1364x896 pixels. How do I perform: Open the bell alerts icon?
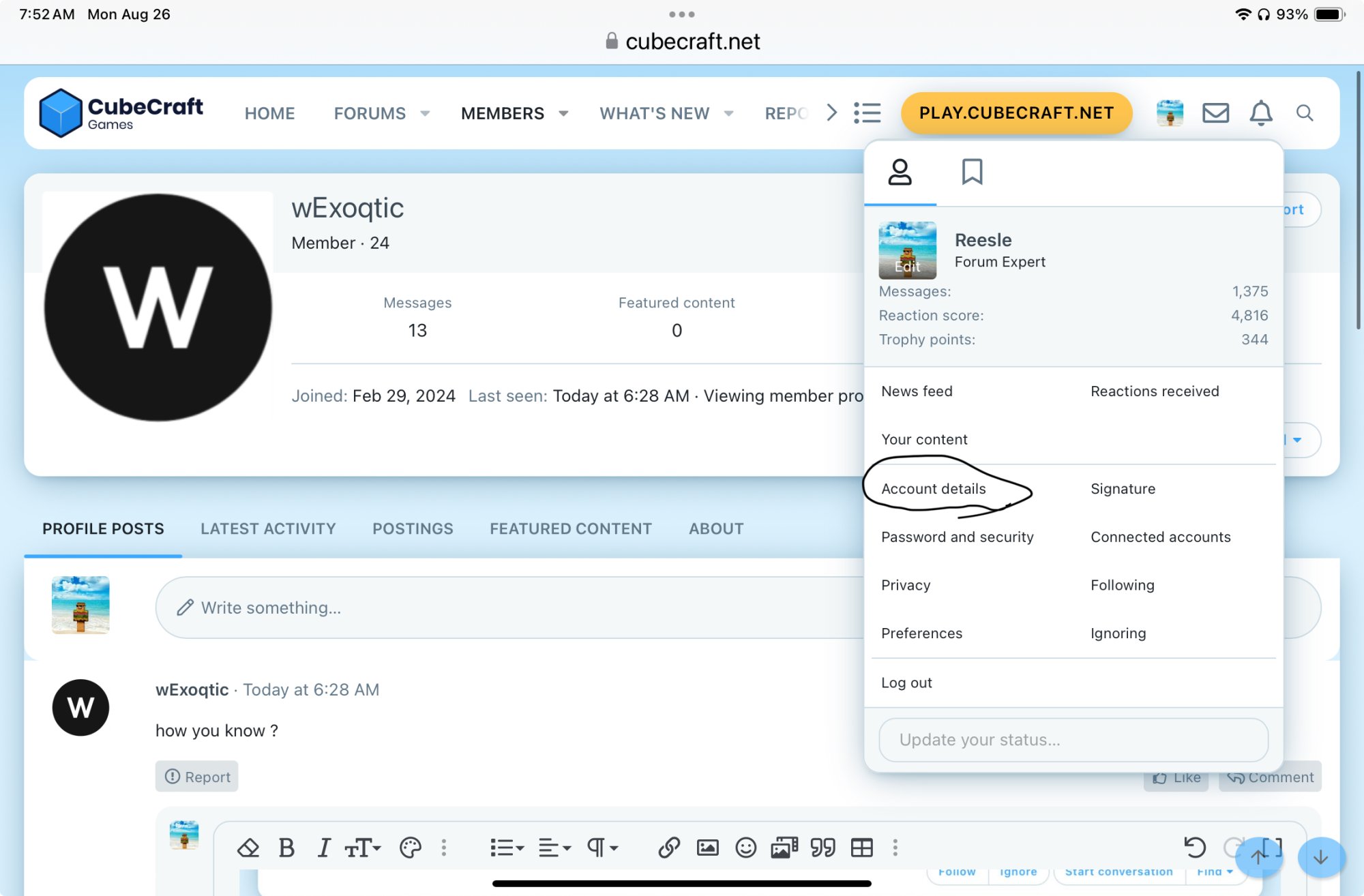point(1260,113)
